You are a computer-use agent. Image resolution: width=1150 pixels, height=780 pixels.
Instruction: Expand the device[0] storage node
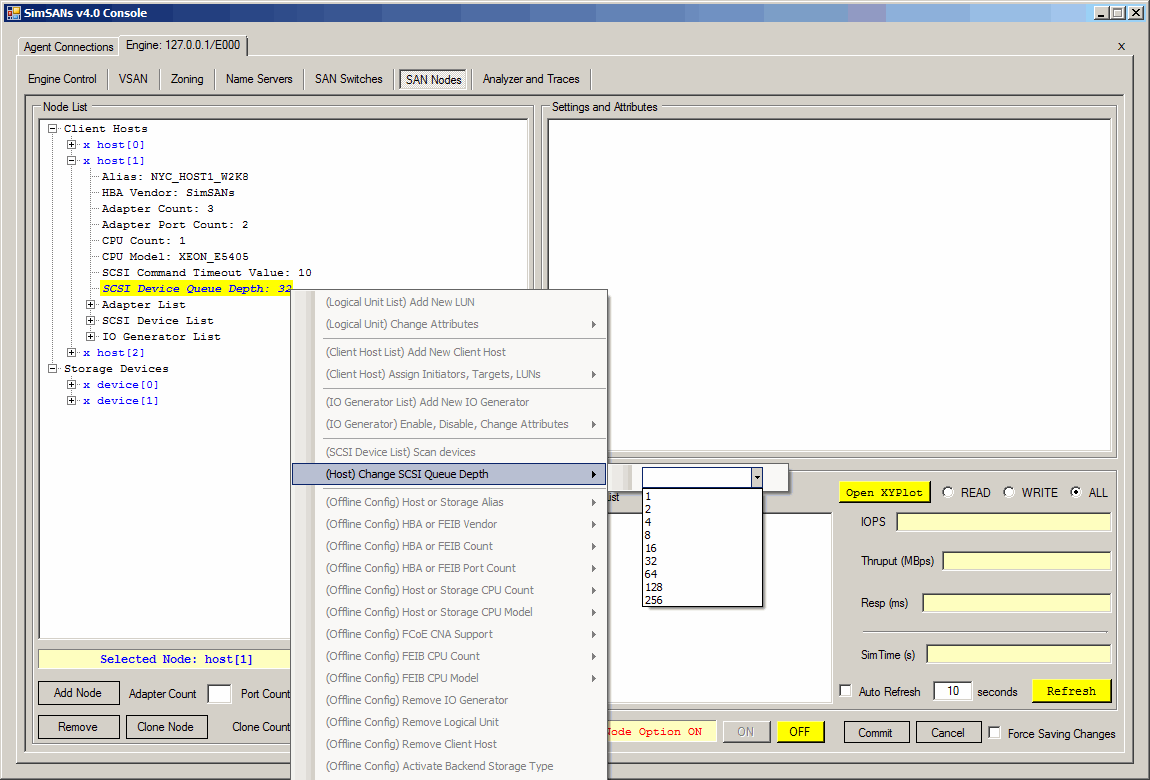click(x=72, y=385)
